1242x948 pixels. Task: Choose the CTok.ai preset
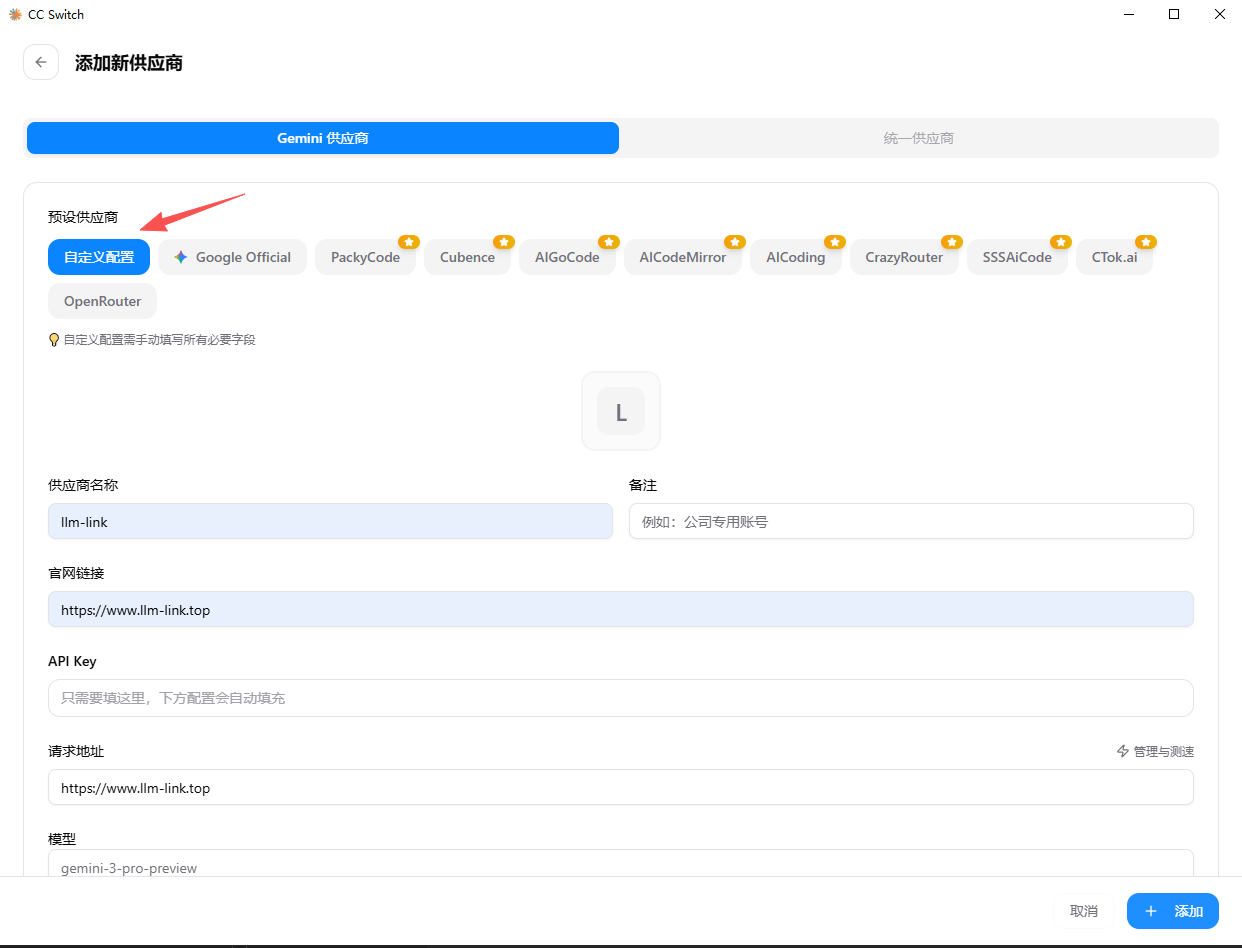(x=1114, y=257)
